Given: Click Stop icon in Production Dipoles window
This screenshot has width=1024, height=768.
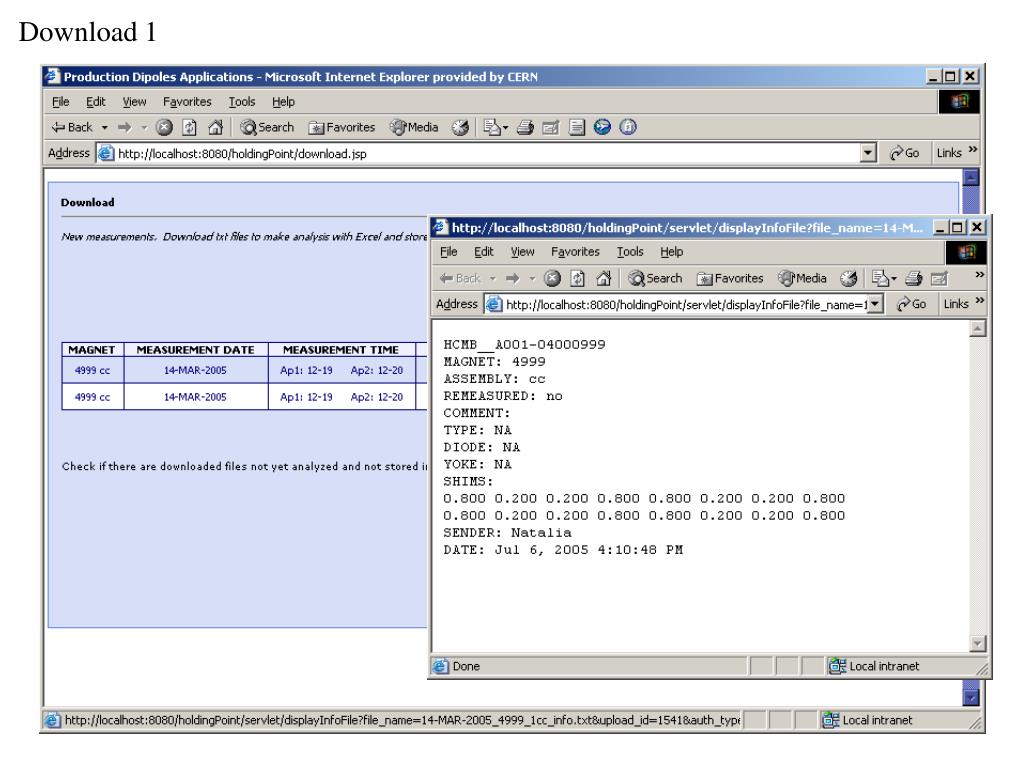Looking at the screenshot, I should point(164,127).
